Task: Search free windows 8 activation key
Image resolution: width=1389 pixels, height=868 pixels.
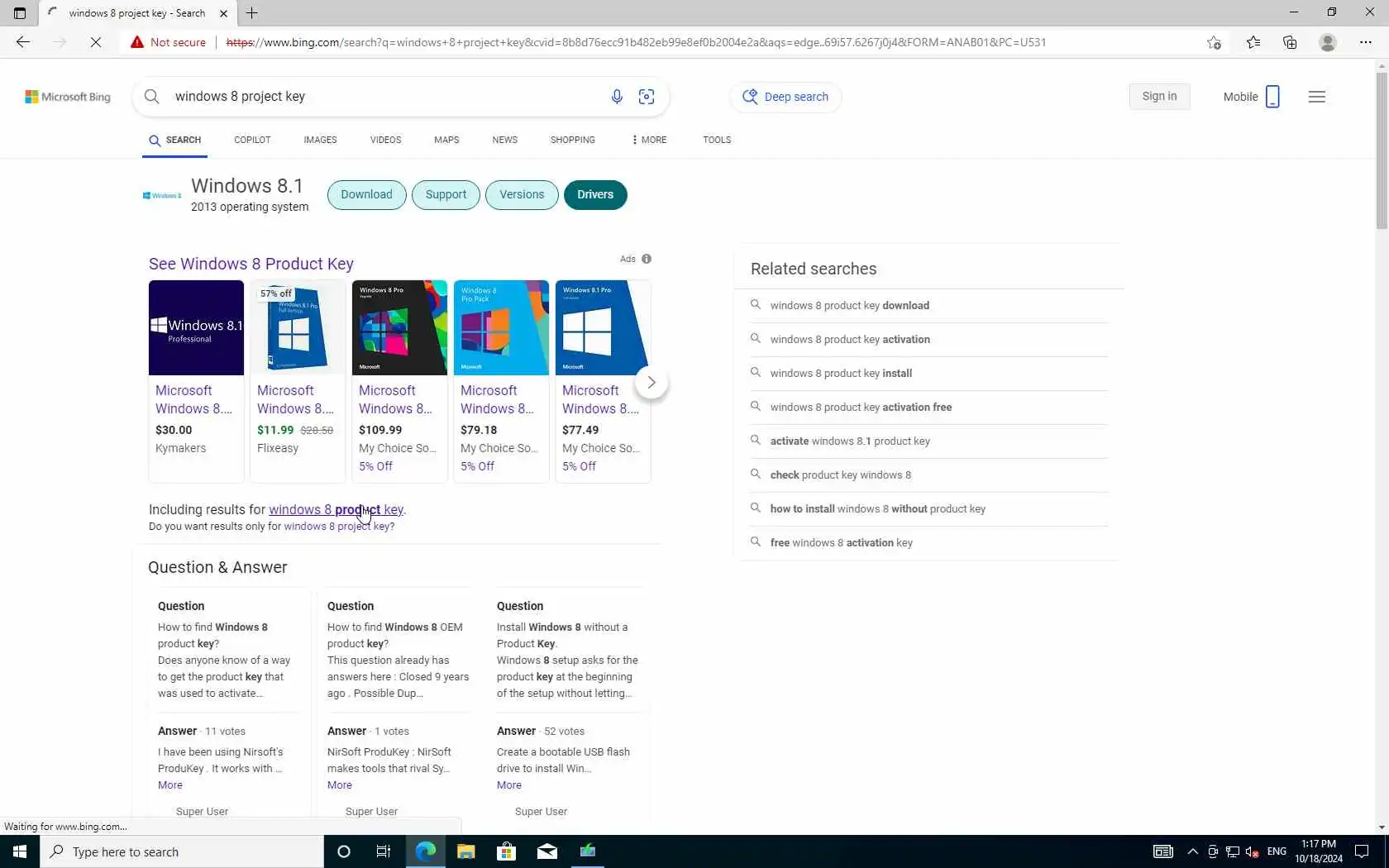Action: (x=841, y=543)
